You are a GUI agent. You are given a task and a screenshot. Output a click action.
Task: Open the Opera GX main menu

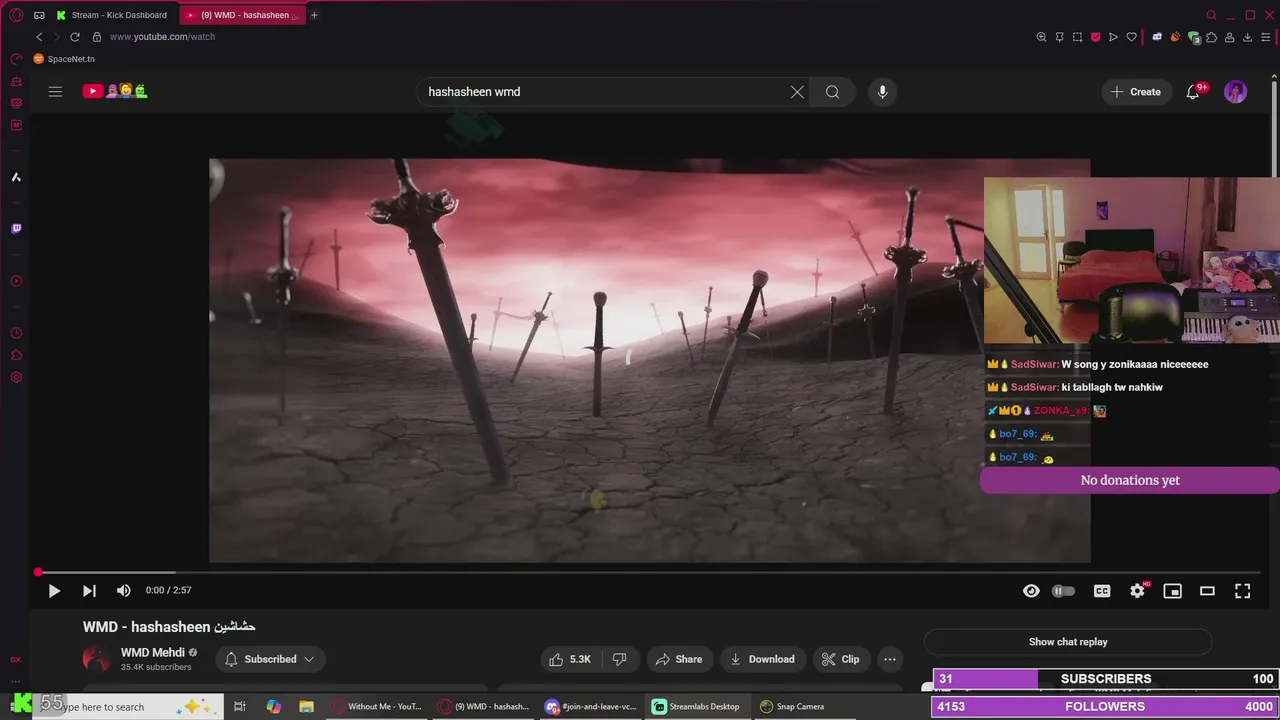pyautogui.click(x=16, y=15)
